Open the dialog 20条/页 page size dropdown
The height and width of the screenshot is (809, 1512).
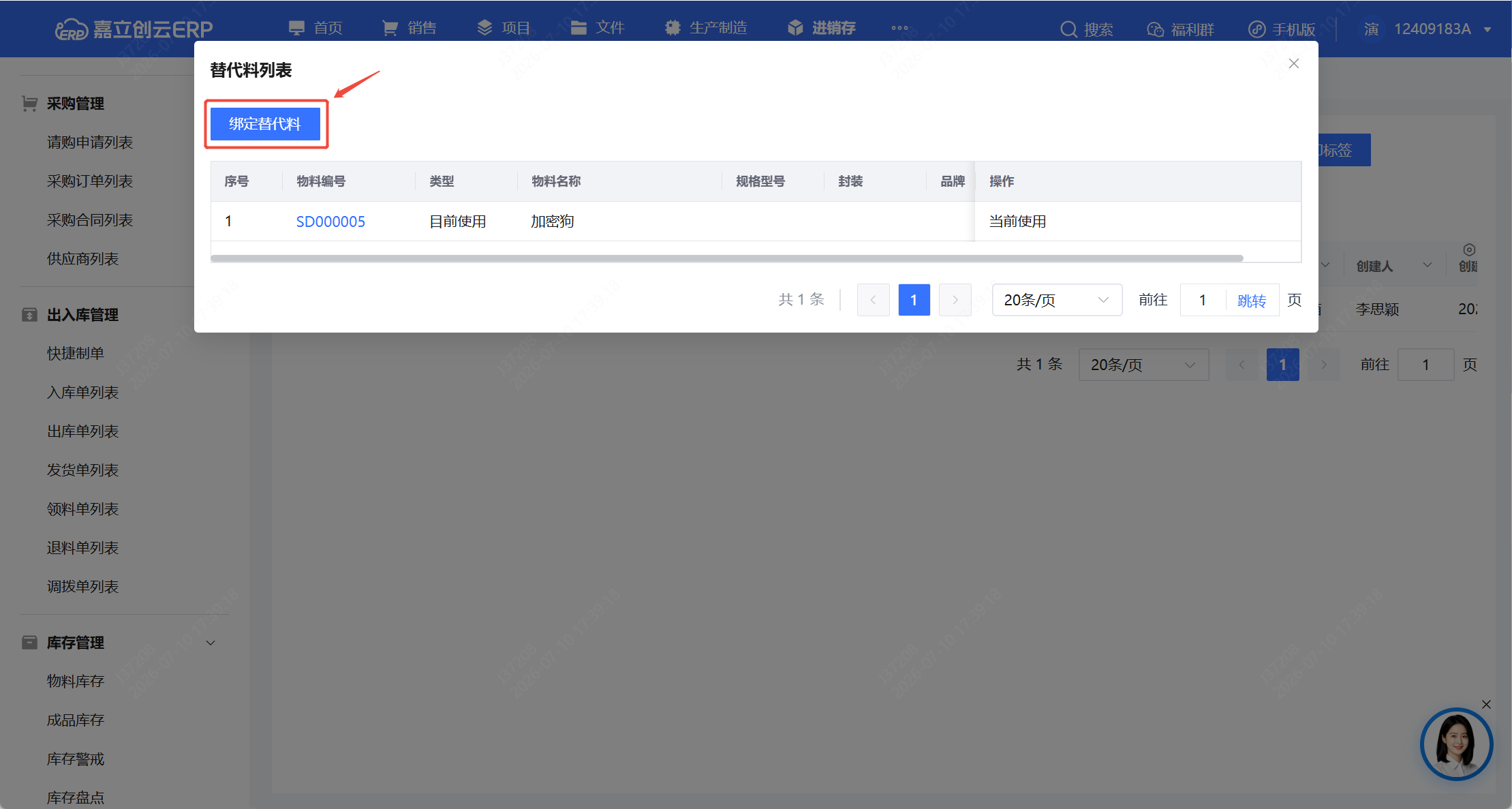click(x=1057, y=300)
